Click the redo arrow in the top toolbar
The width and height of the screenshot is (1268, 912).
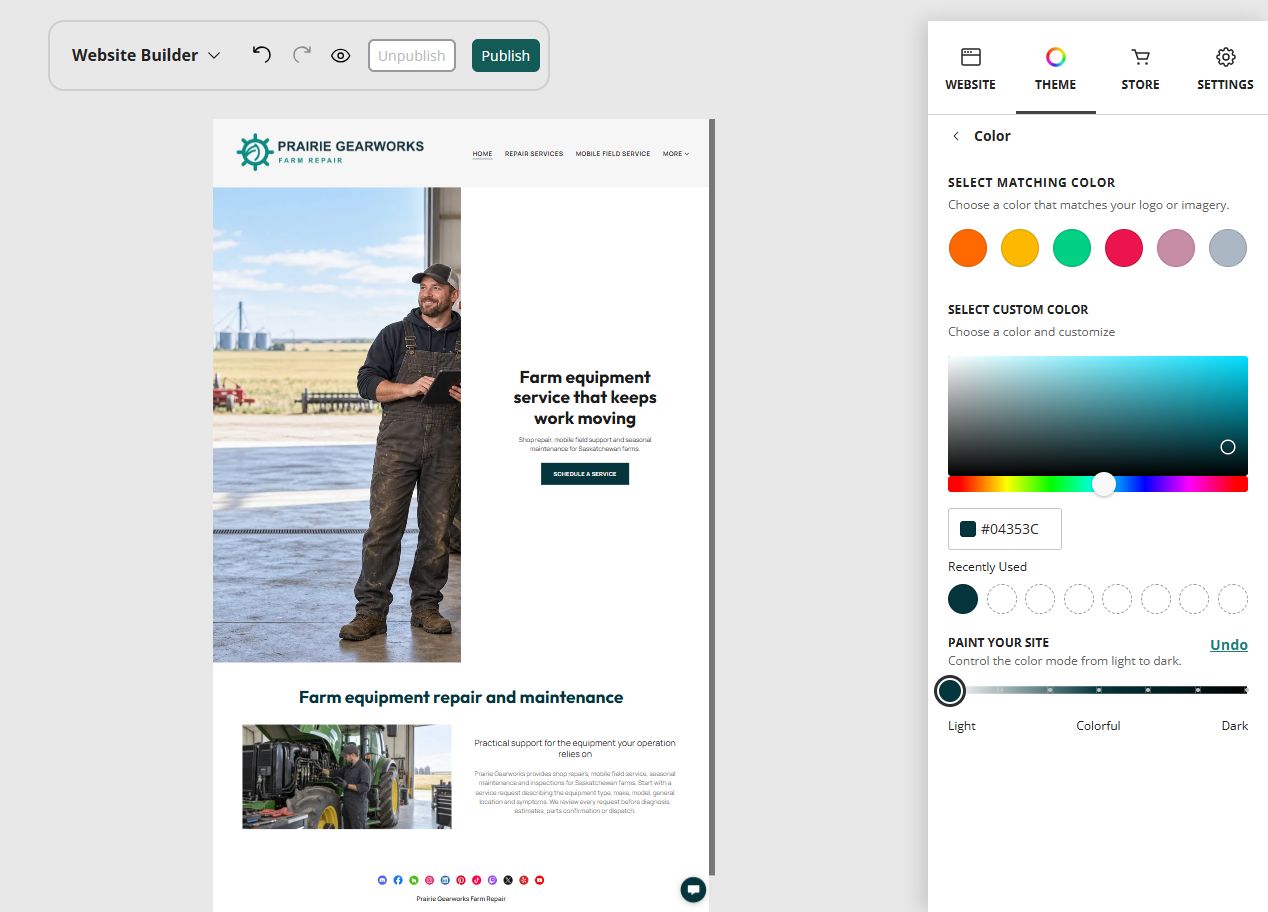tap(301, 54)
